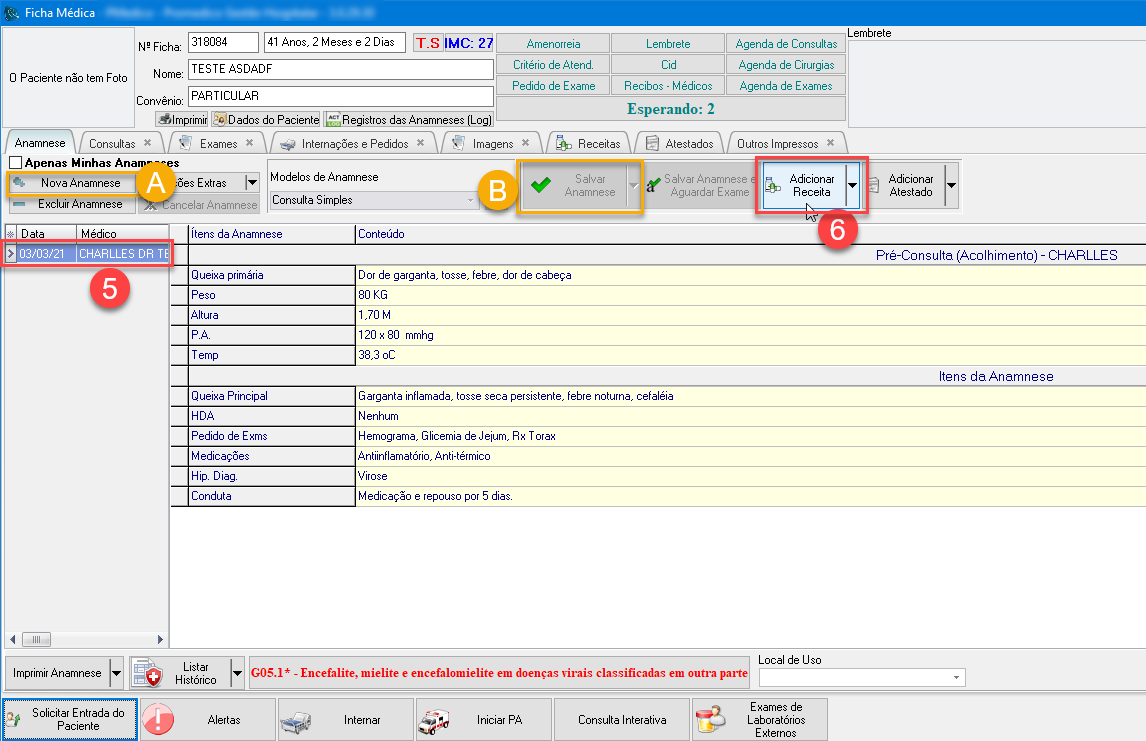Switch to the Receitas tab
Image resolution: width=1146 pixels, height=741 pixels.
click(x=598, y=143)
